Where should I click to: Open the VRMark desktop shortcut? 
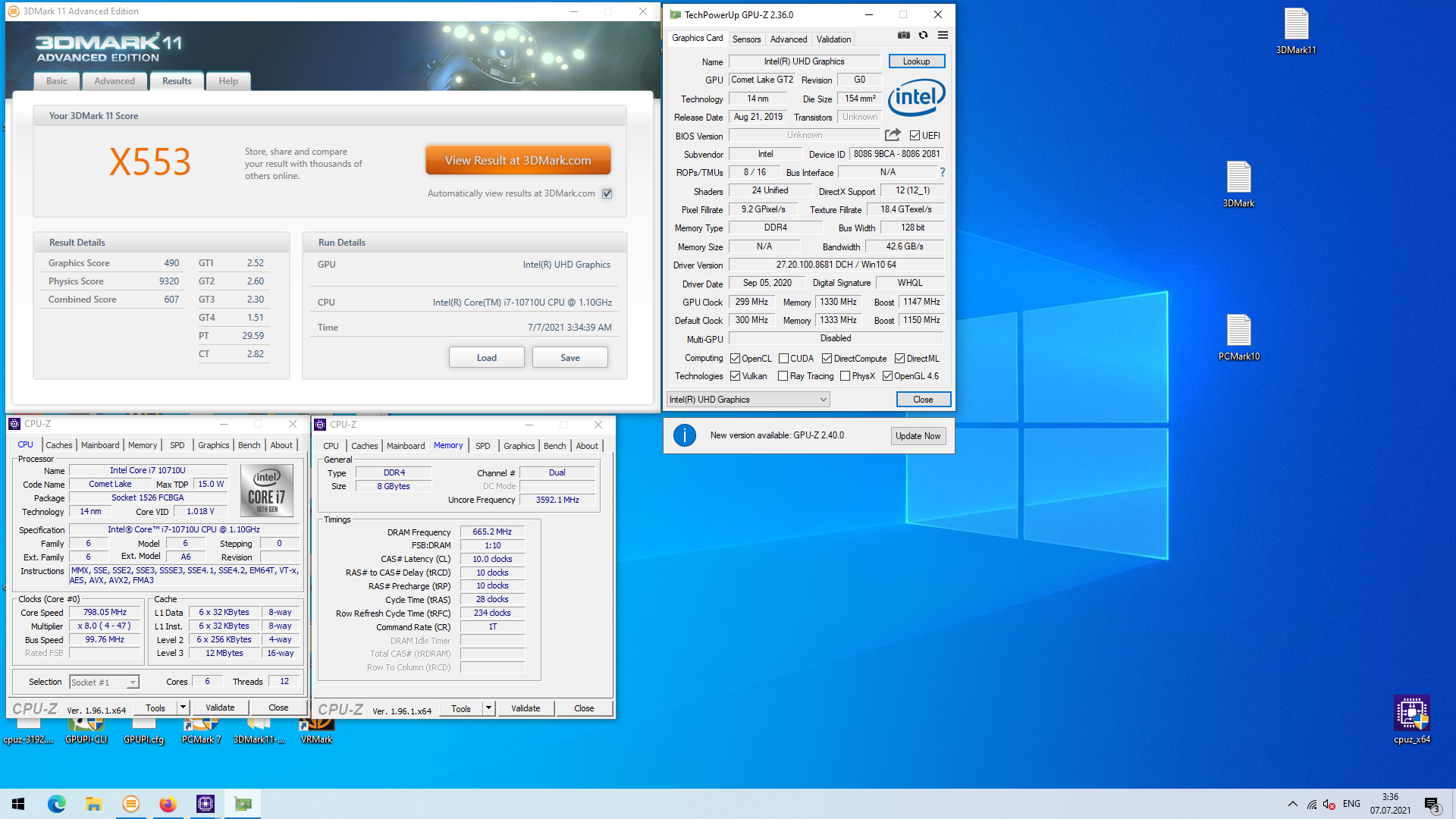coord(316,733)
